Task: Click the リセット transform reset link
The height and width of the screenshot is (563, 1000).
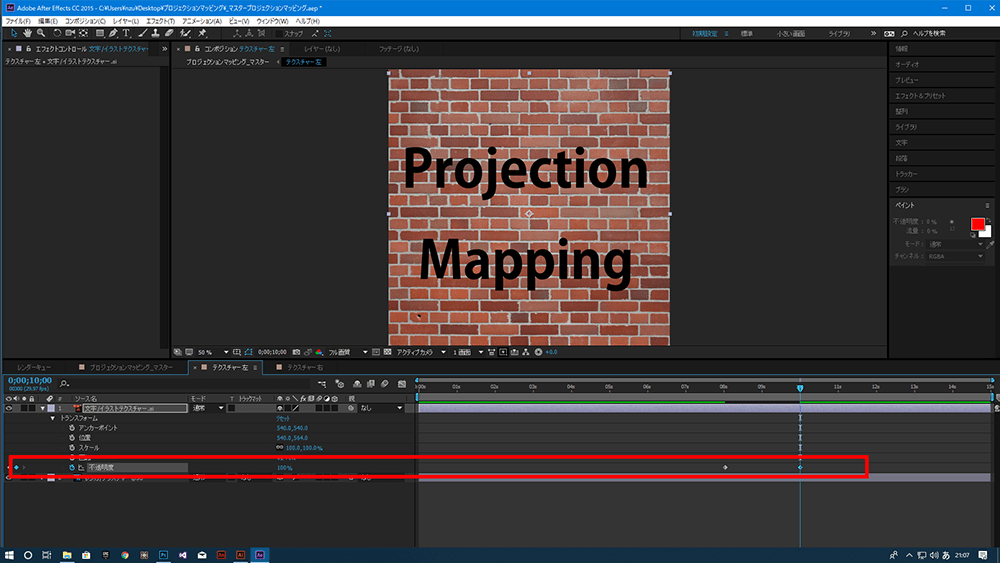Action: coord(283,418)
